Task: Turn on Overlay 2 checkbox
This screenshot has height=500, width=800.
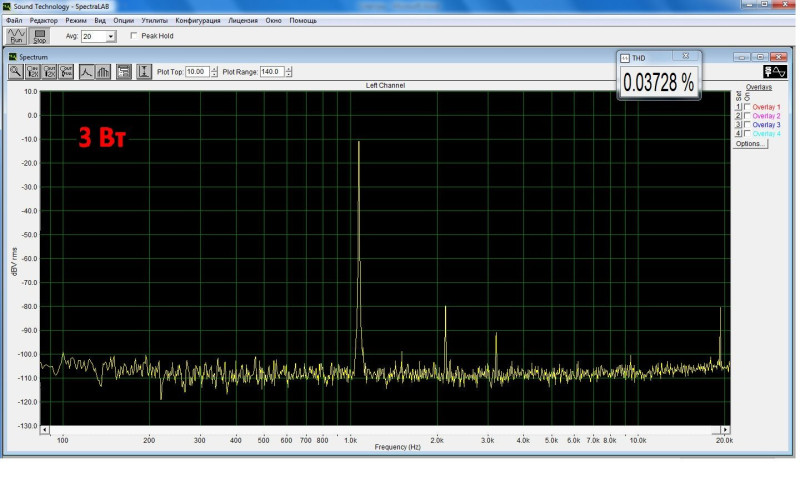Action: [747, 116]
